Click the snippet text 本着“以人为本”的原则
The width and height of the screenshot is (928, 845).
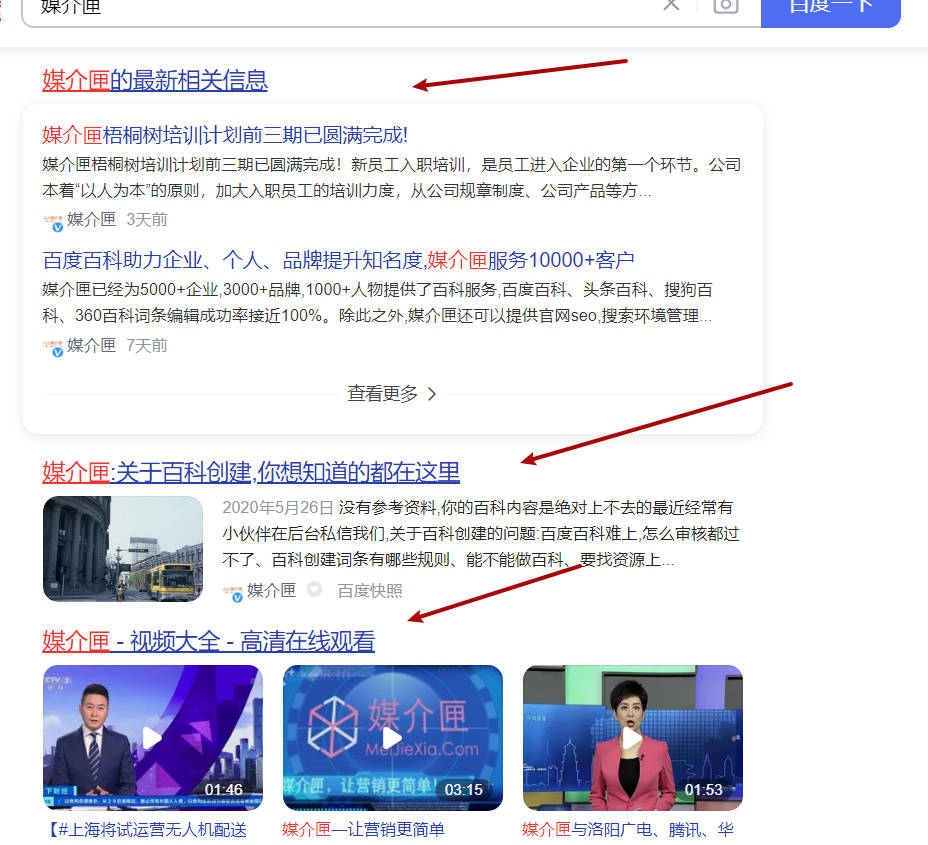[347, 191]
